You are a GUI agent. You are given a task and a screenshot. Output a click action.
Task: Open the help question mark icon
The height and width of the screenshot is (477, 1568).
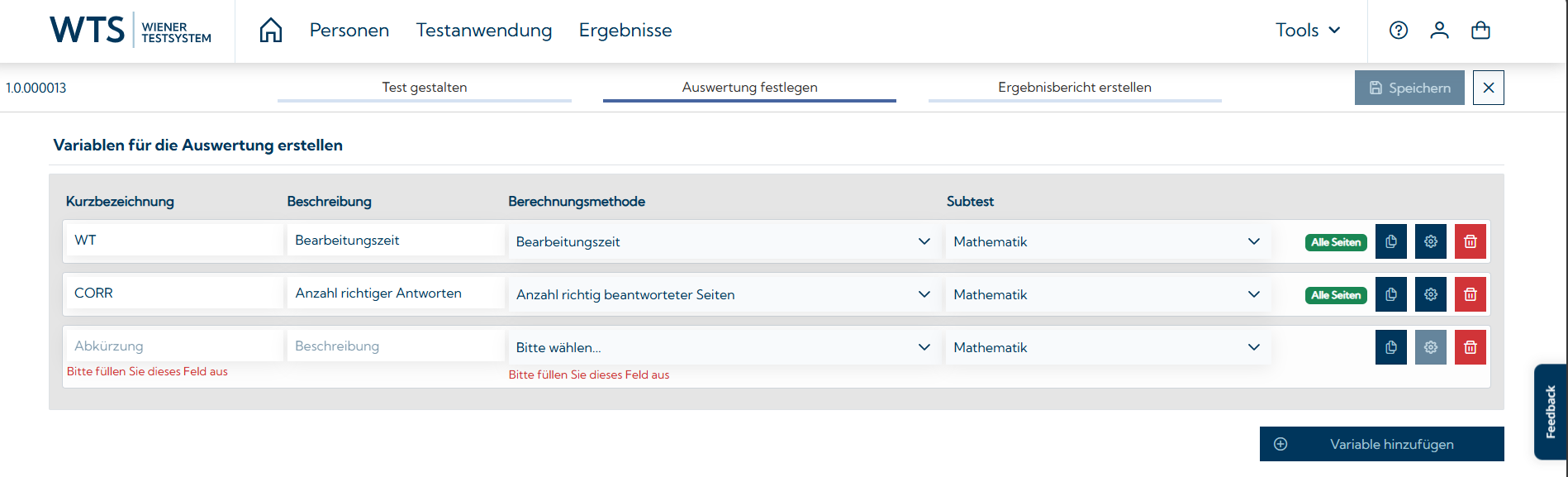1398,31
